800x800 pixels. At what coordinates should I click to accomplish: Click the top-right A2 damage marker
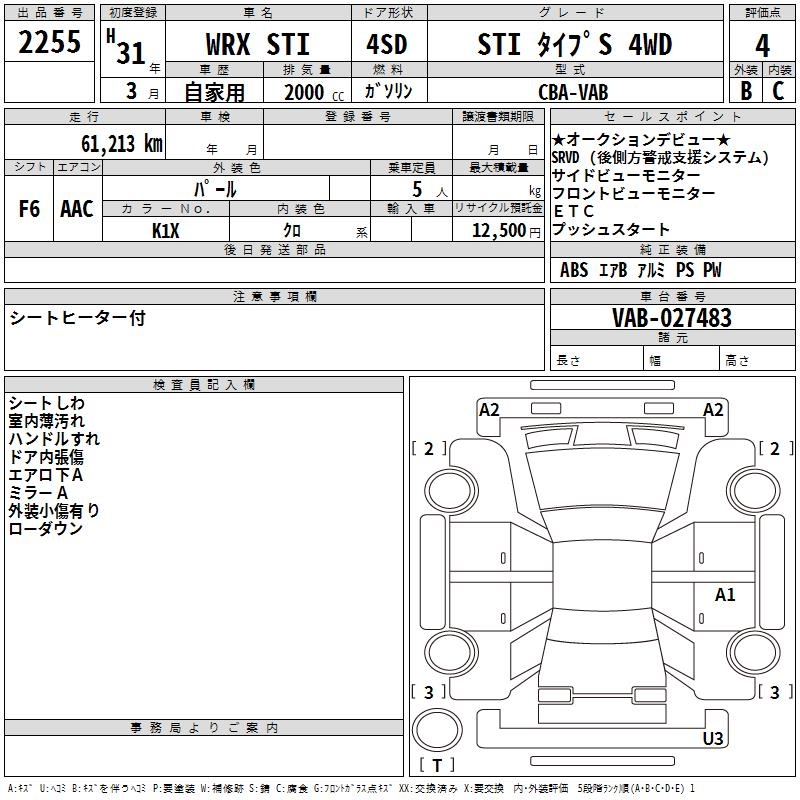(x=713, y=410)
